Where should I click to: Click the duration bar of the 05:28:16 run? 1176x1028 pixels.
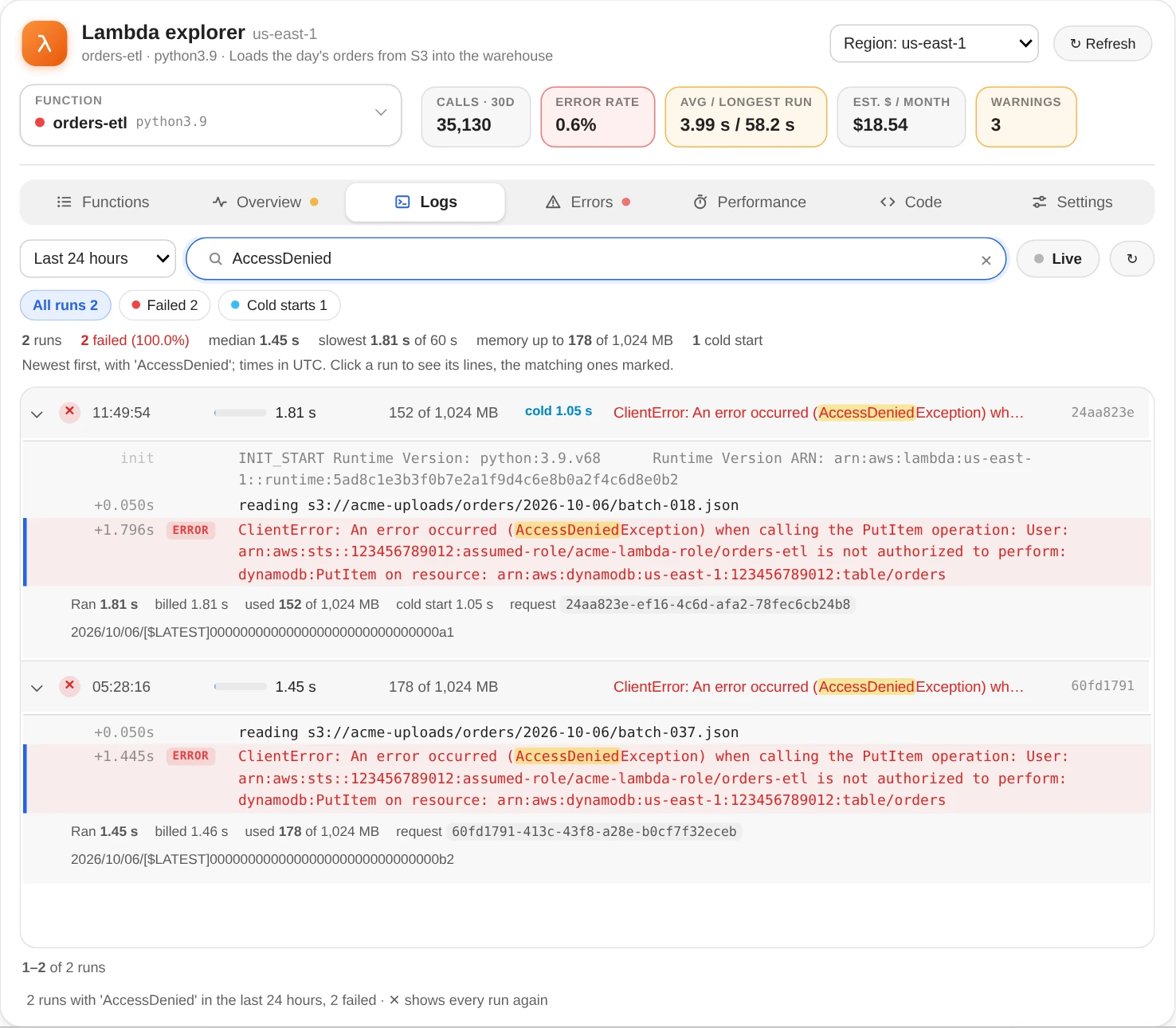click(x=241, y=687)
